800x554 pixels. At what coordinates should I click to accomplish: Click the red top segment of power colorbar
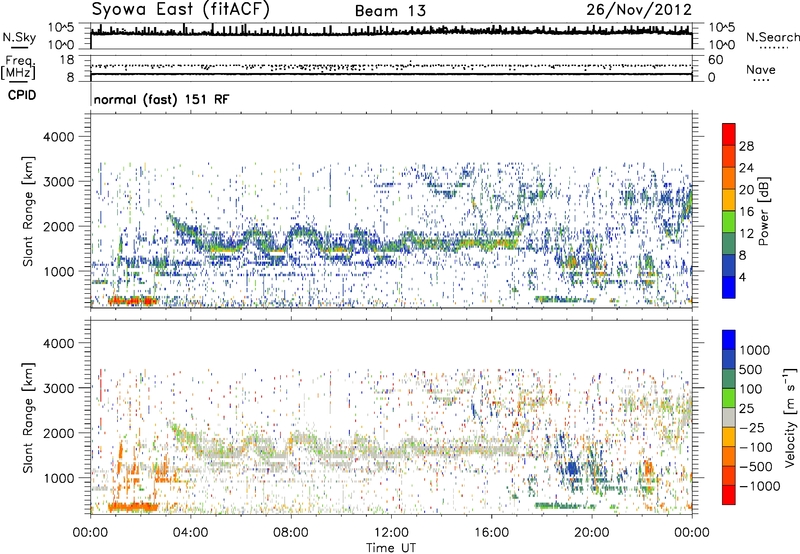click(x=729, y=134)
